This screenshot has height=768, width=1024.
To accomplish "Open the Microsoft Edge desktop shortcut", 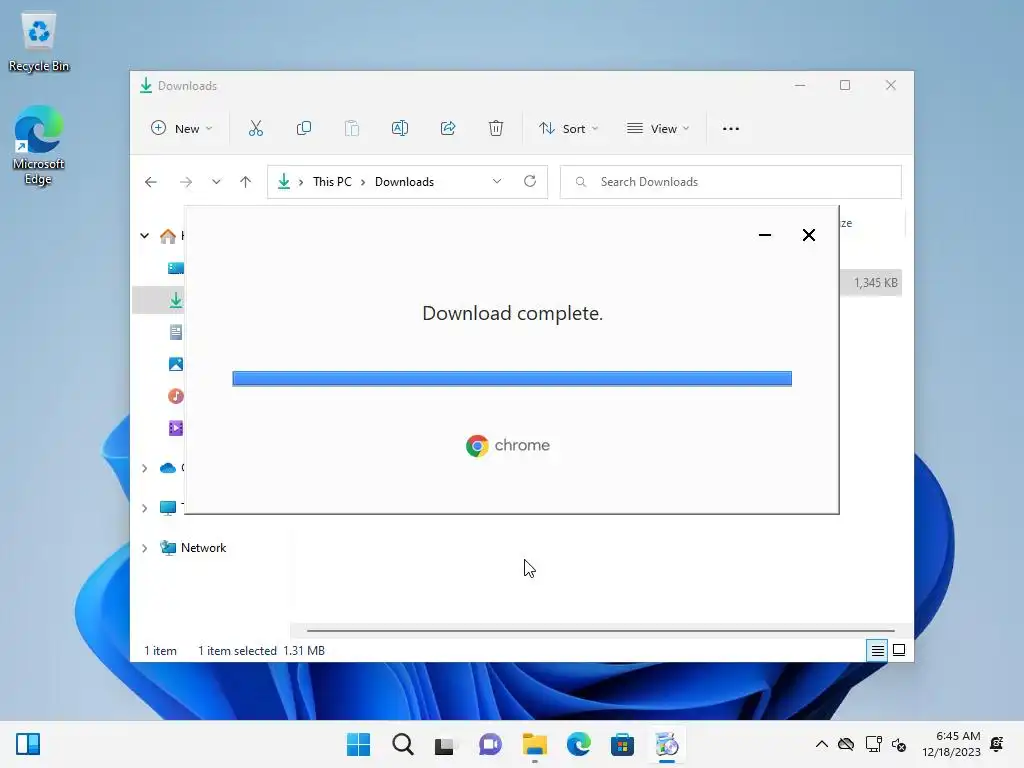I will coord(39,146).
